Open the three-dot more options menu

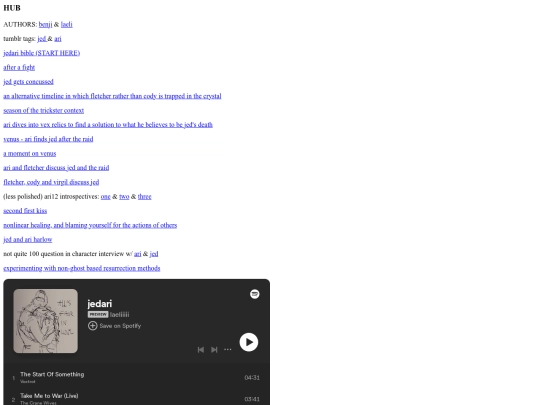[x=228, y=350]
